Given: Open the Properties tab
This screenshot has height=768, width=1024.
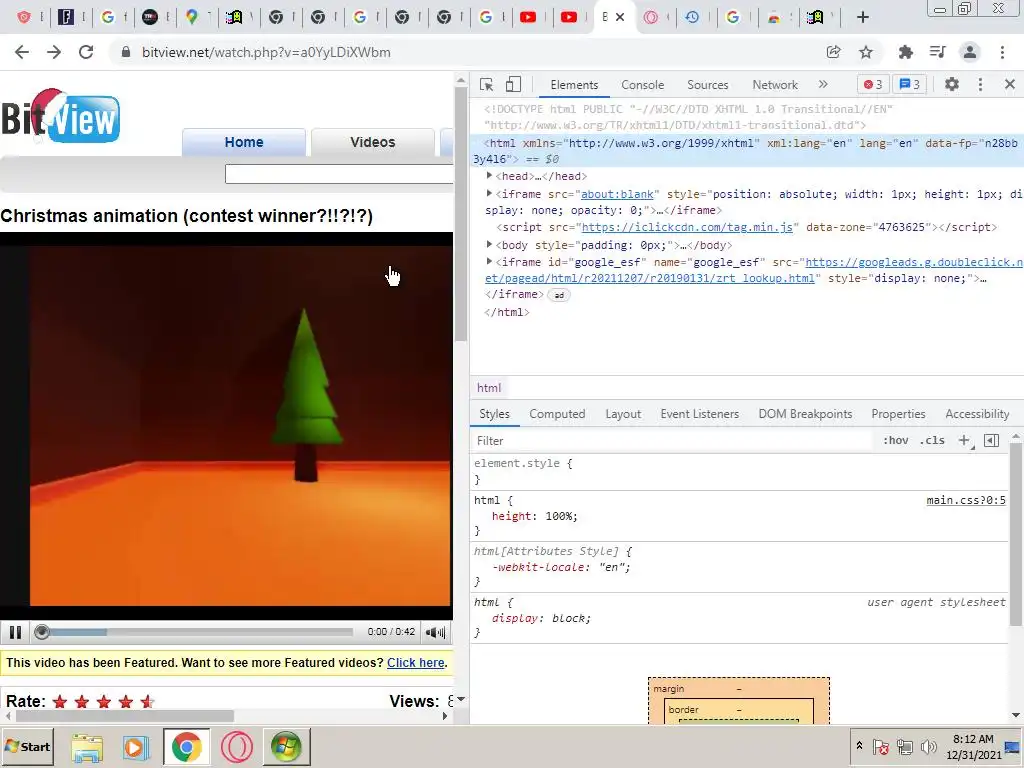Looking at the screenshot, I should click(x=898, y=414).
